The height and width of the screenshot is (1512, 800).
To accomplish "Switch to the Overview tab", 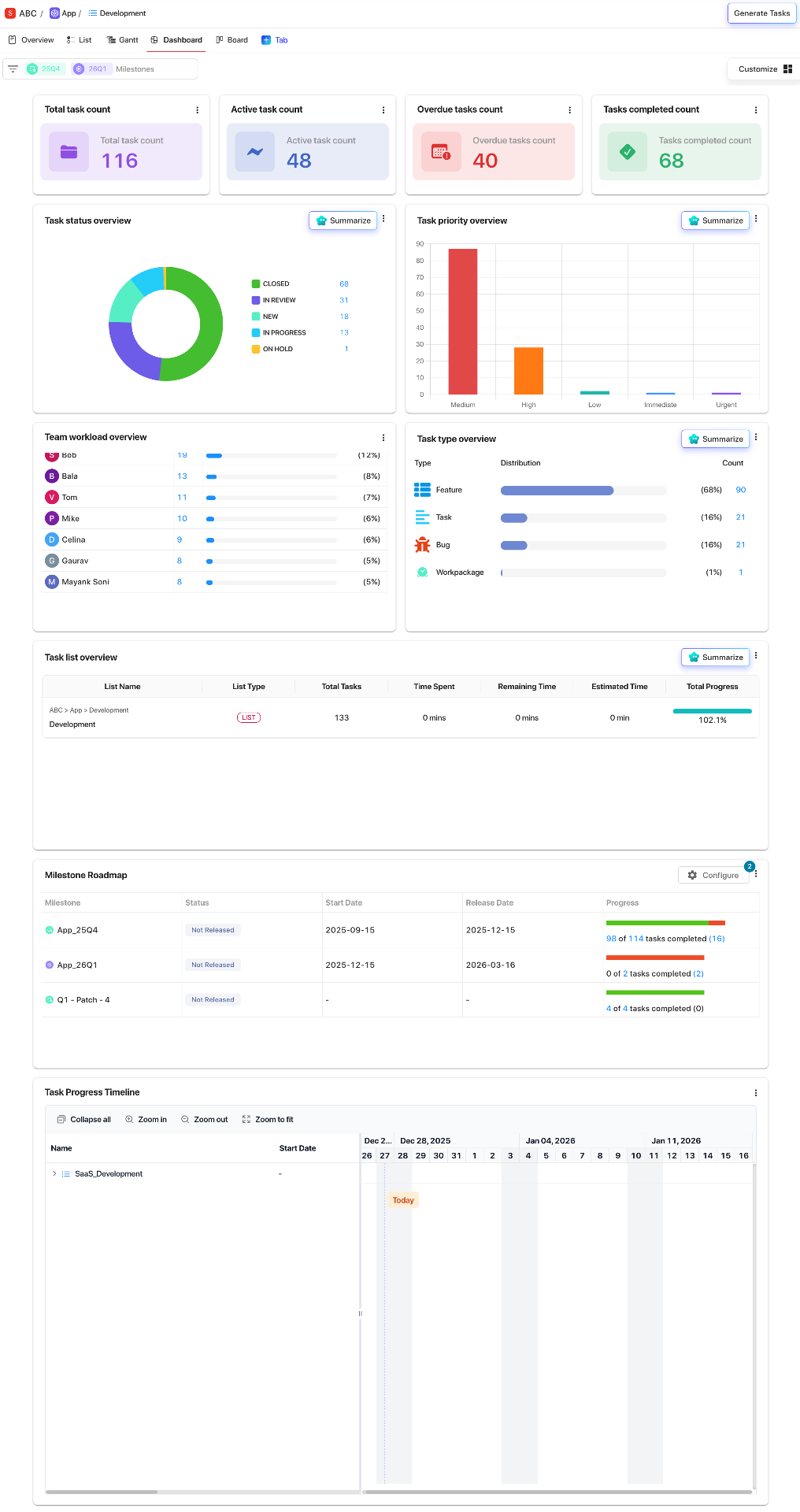I will (31, 40).
